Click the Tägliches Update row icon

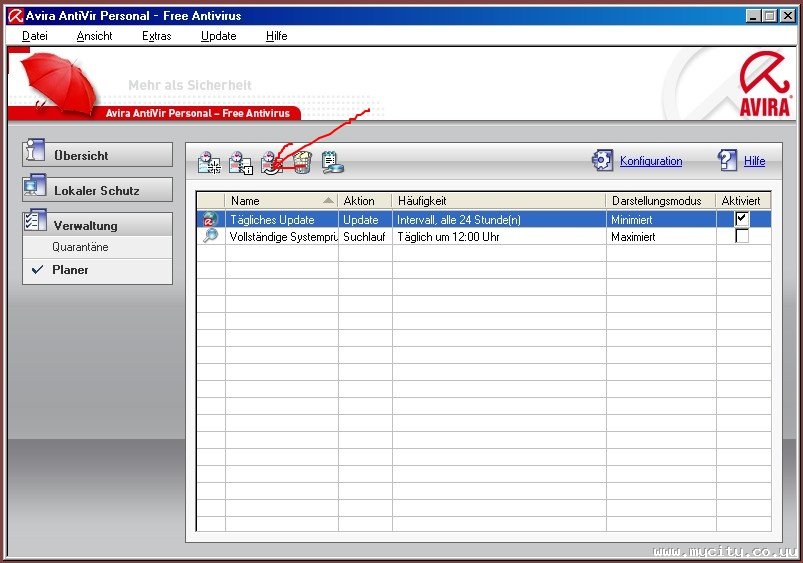point(210,219)
